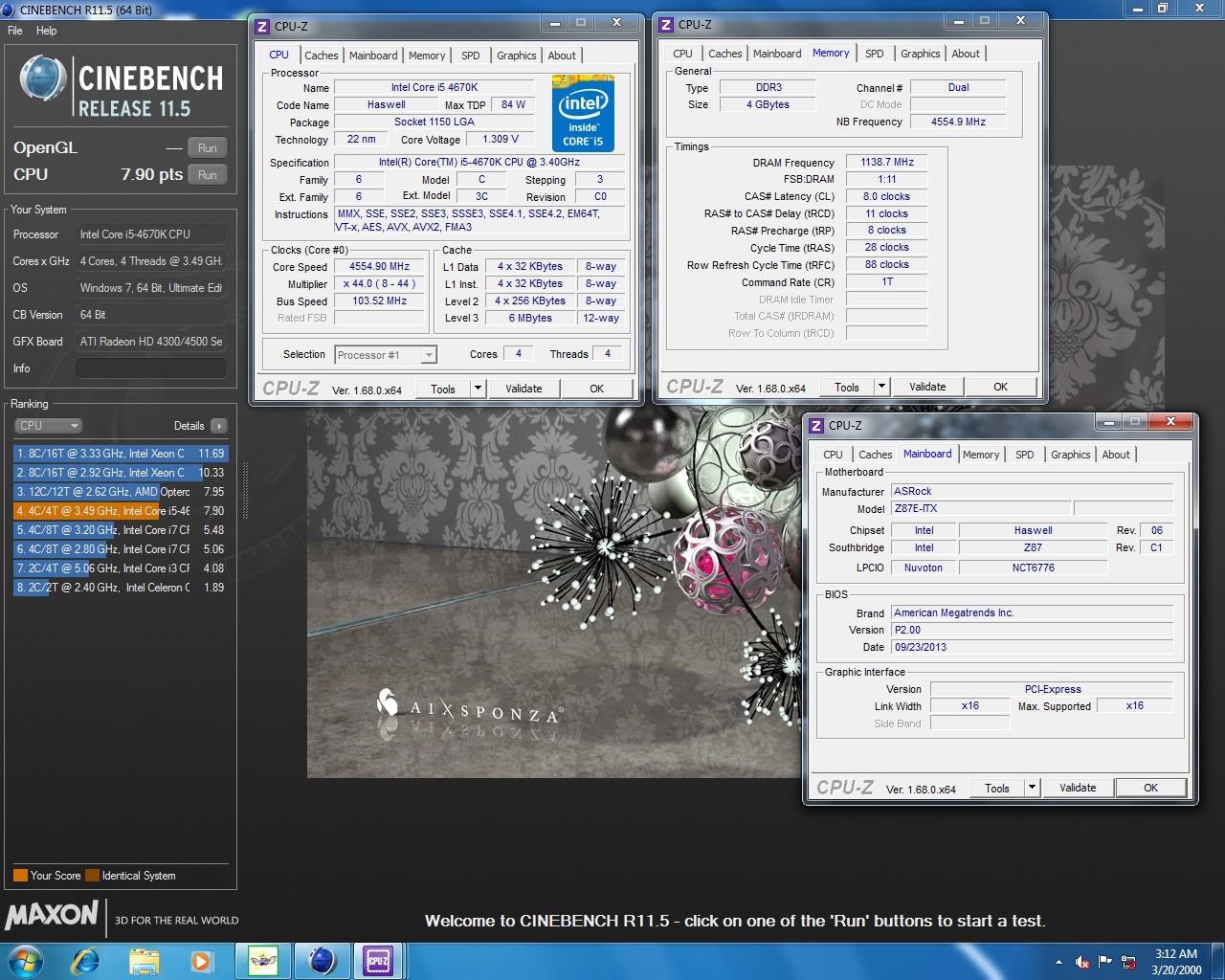Select your score row 4C/4T @ 3.49 GHz
Screen dimensions: 1225x980
(121, 511)
